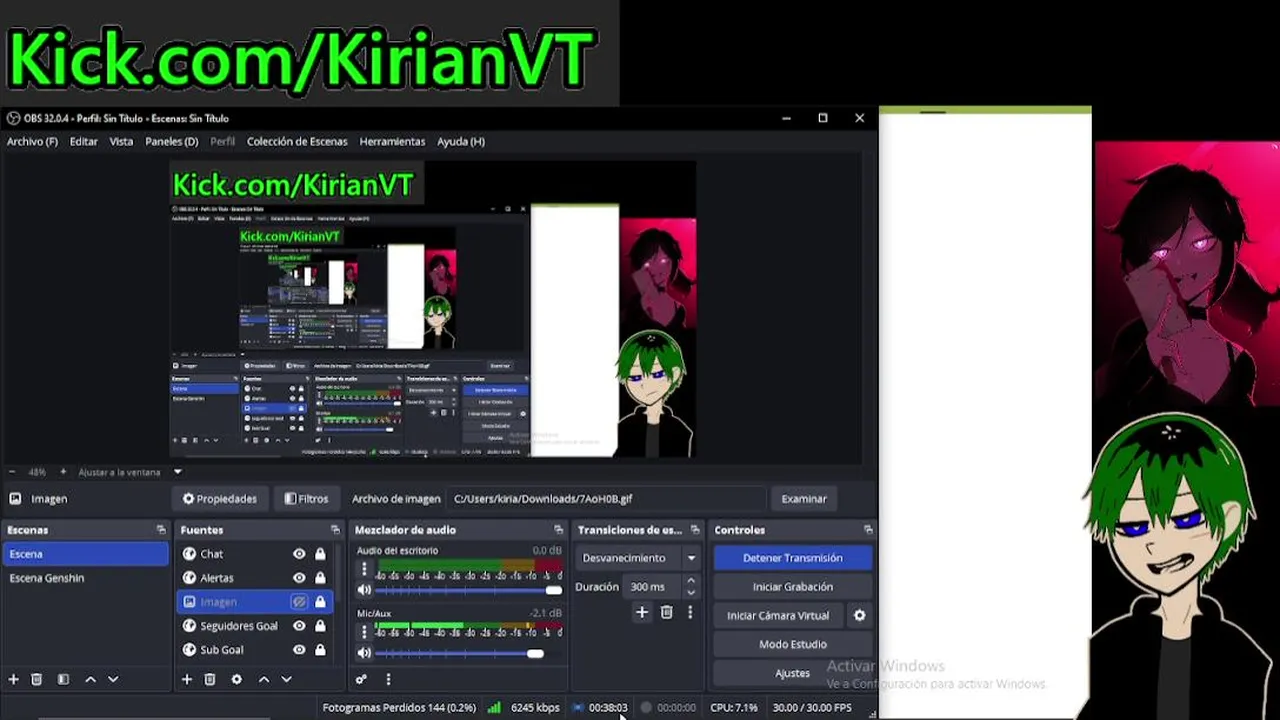Undock the Transiciones de escena panel
Screen dimensions: 1280x720
[696, 530]
